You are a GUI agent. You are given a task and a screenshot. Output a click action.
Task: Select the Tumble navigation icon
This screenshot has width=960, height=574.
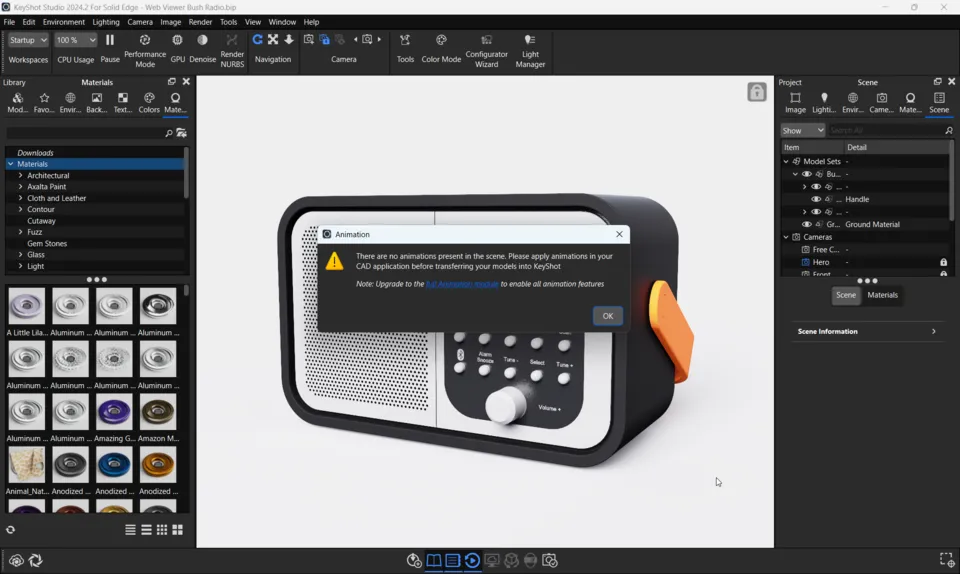point(258,39)
